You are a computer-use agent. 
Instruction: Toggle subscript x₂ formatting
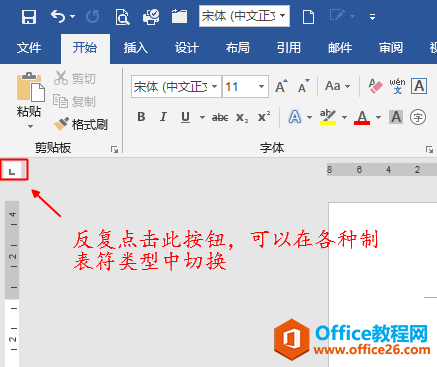[242, 117]
